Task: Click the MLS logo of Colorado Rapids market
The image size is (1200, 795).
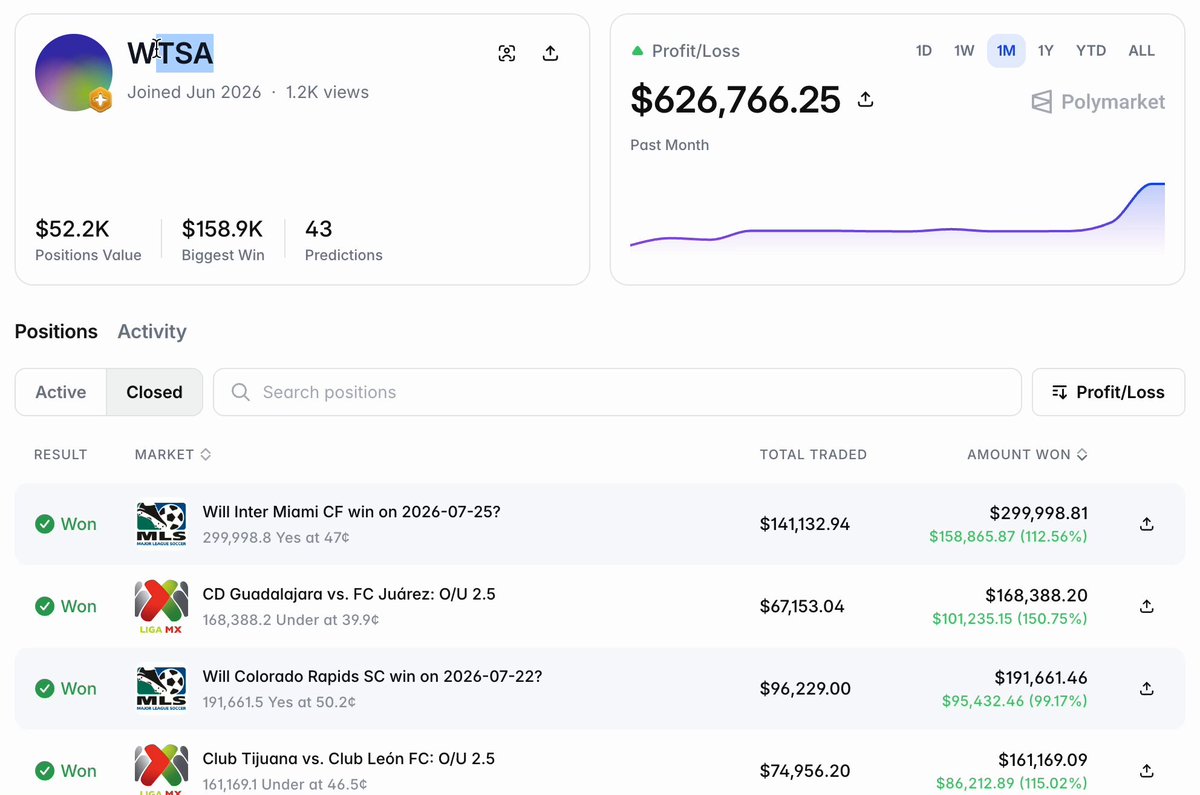Action: [161, 688]
